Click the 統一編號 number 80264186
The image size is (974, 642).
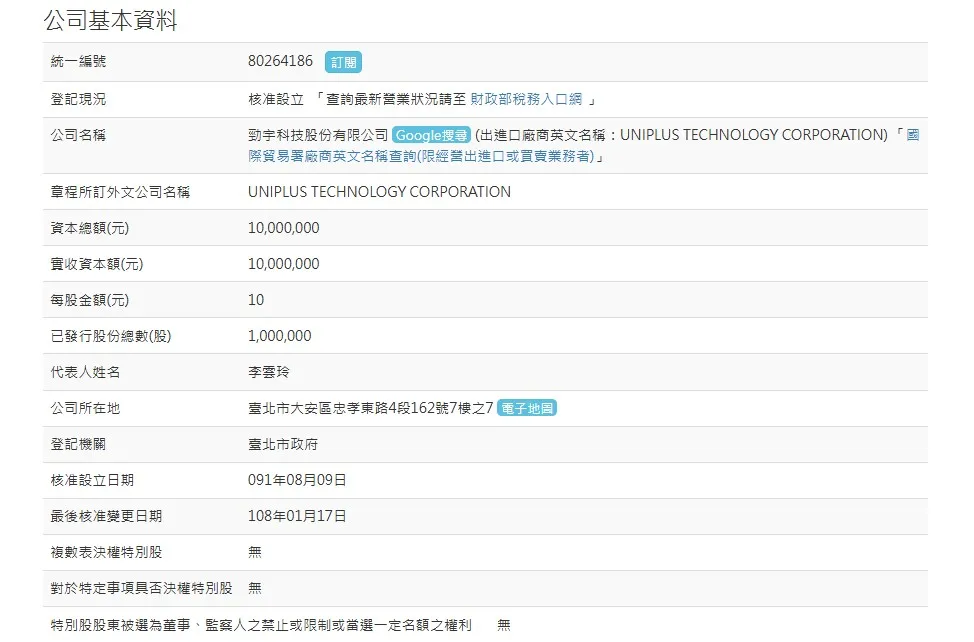[x=280, y=62]
